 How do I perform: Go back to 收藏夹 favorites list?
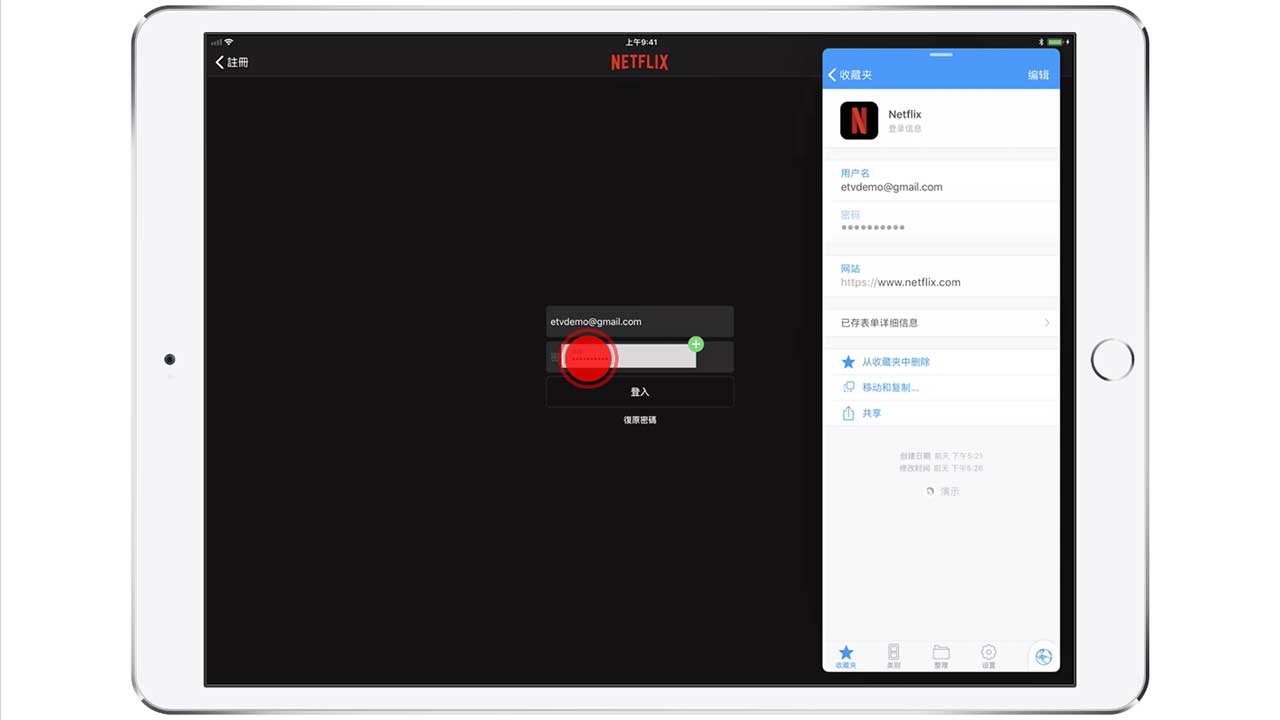[850, 75]
